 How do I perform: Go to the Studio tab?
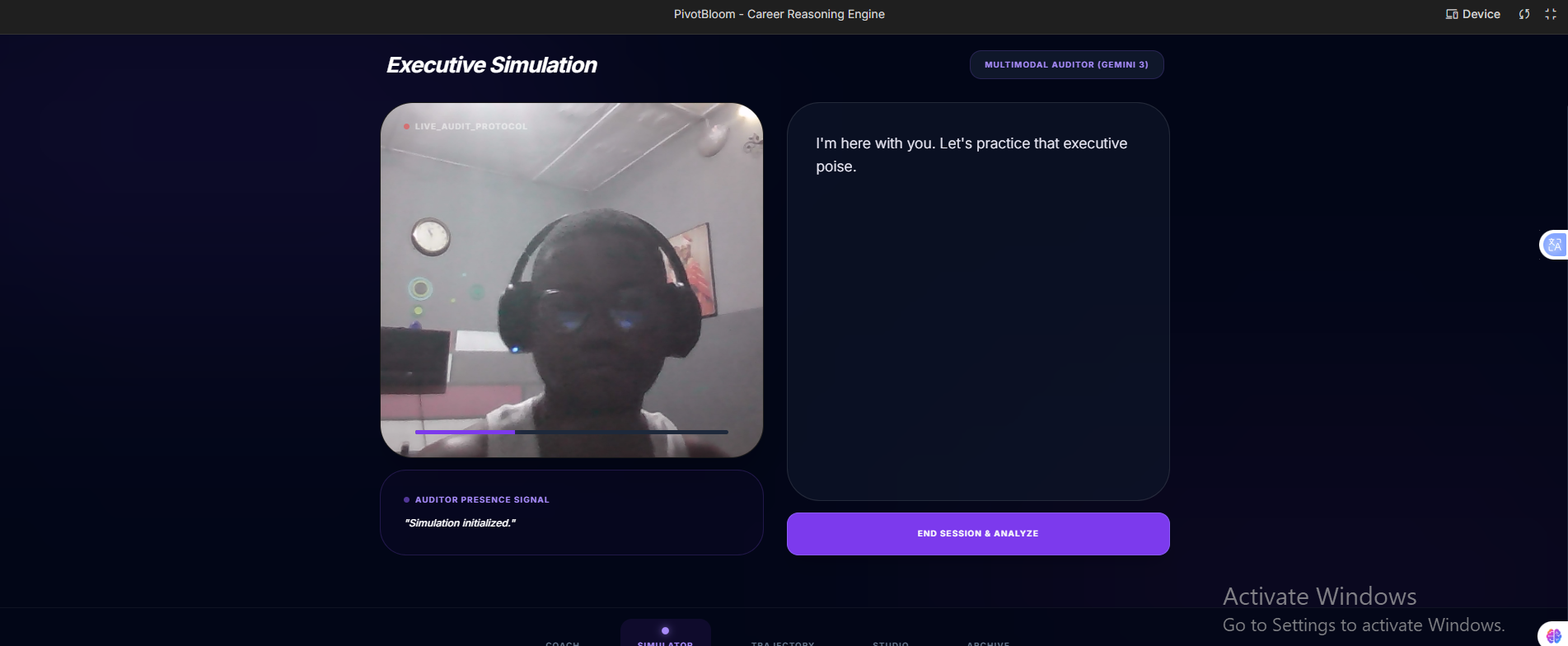[891, 642]
